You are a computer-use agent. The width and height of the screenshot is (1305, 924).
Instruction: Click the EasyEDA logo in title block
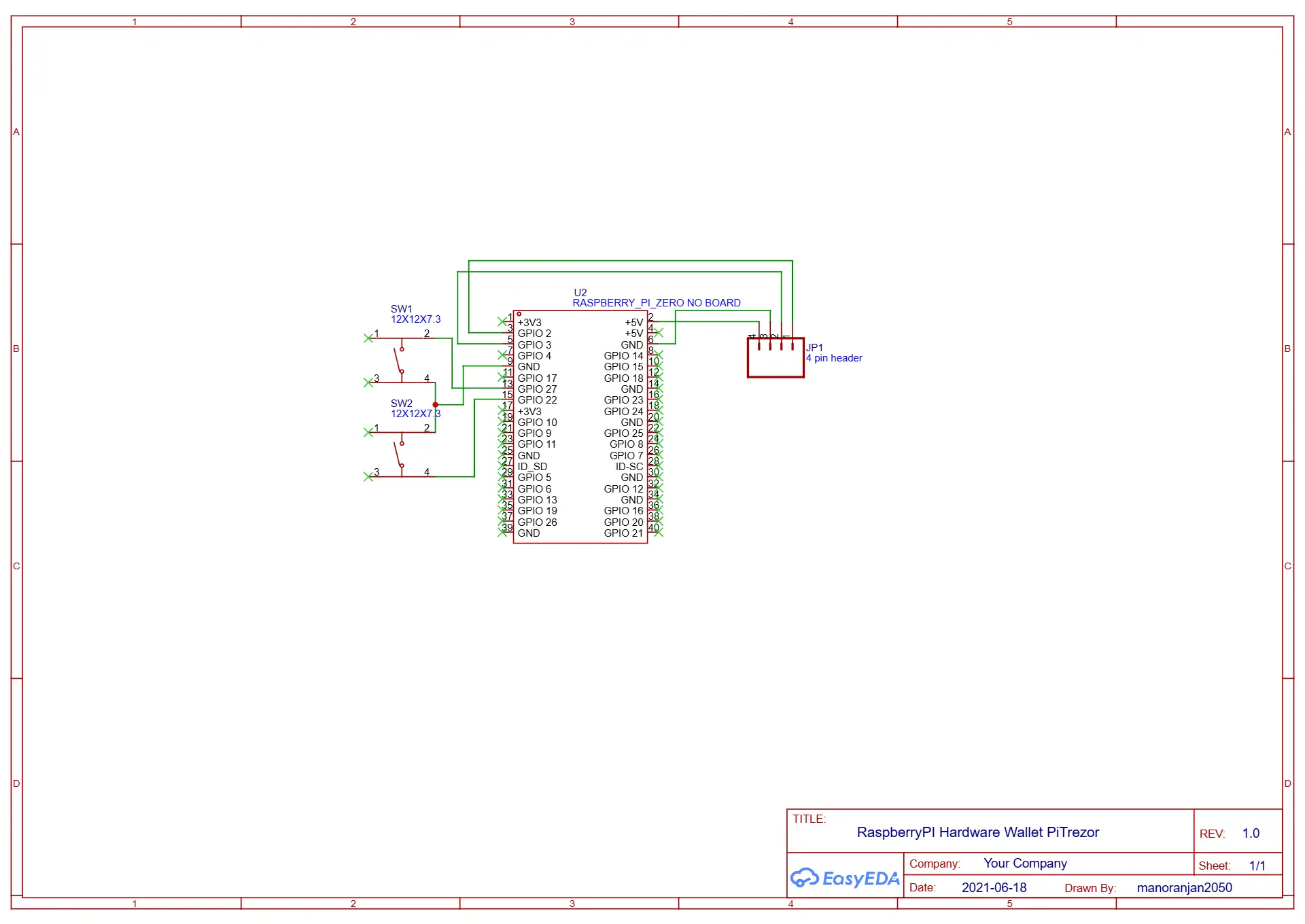[x=845, y=878]
